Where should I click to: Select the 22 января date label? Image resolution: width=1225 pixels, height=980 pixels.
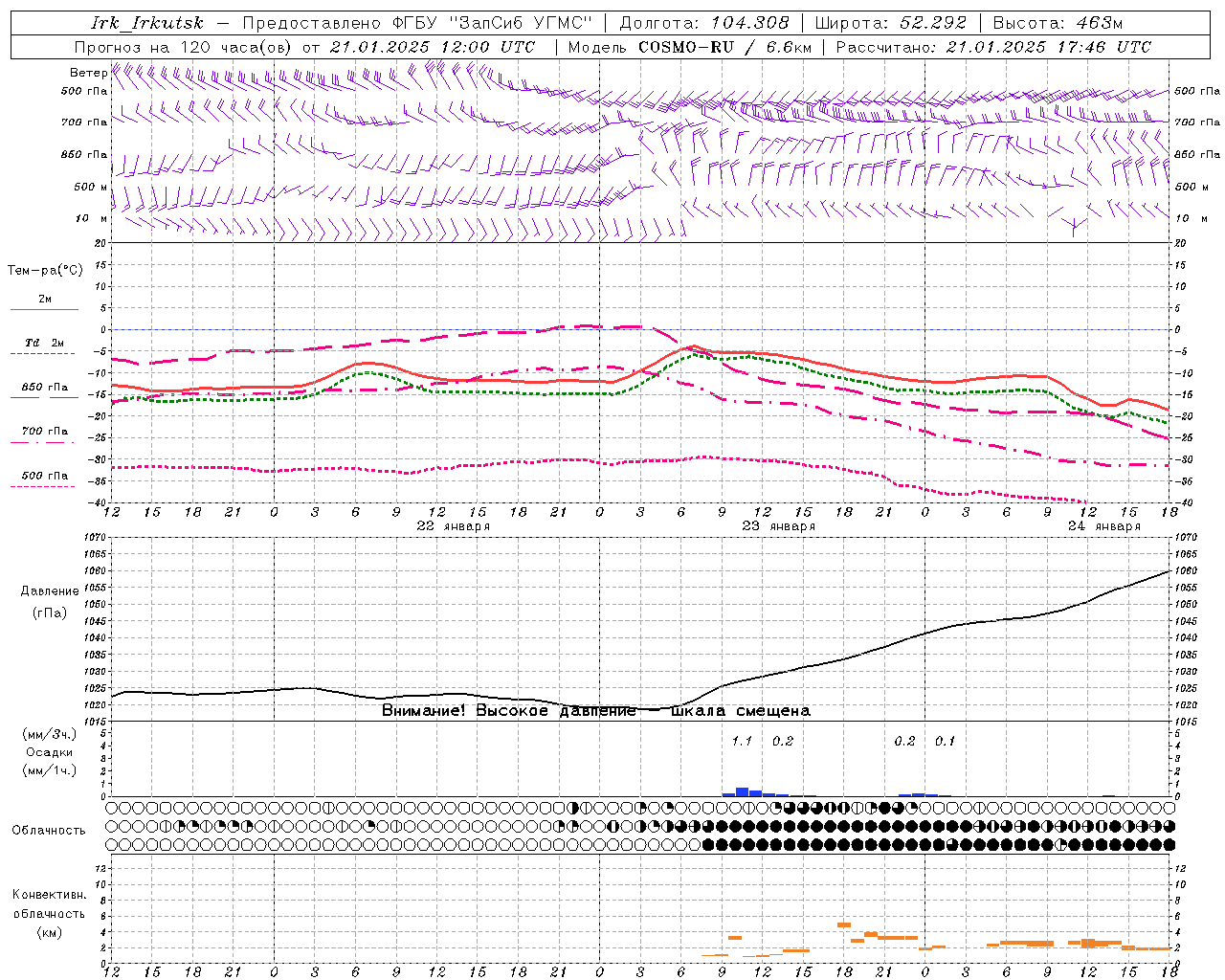tap(454, 526)
